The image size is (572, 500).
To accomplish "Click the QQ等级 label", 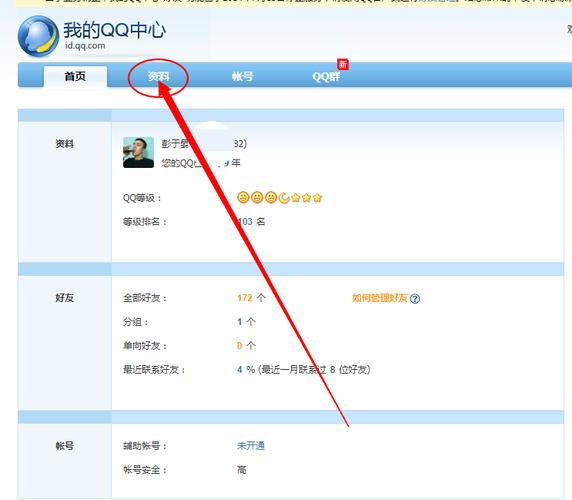I will point(142,198).
